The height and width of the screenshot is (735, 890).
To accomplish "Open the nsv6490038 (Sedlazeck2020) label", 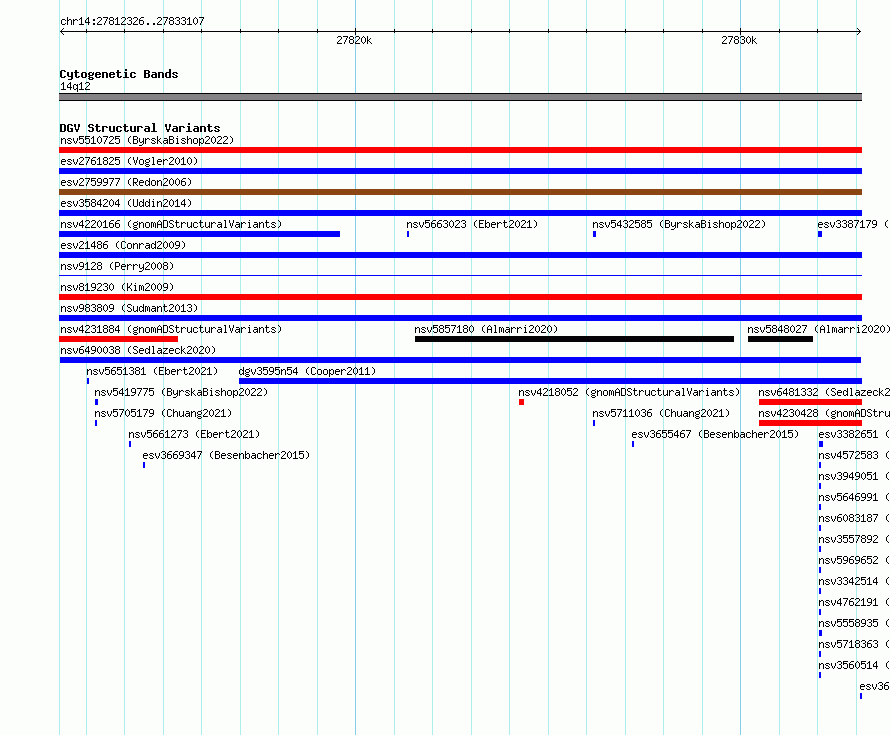I will tap(138, 350).
